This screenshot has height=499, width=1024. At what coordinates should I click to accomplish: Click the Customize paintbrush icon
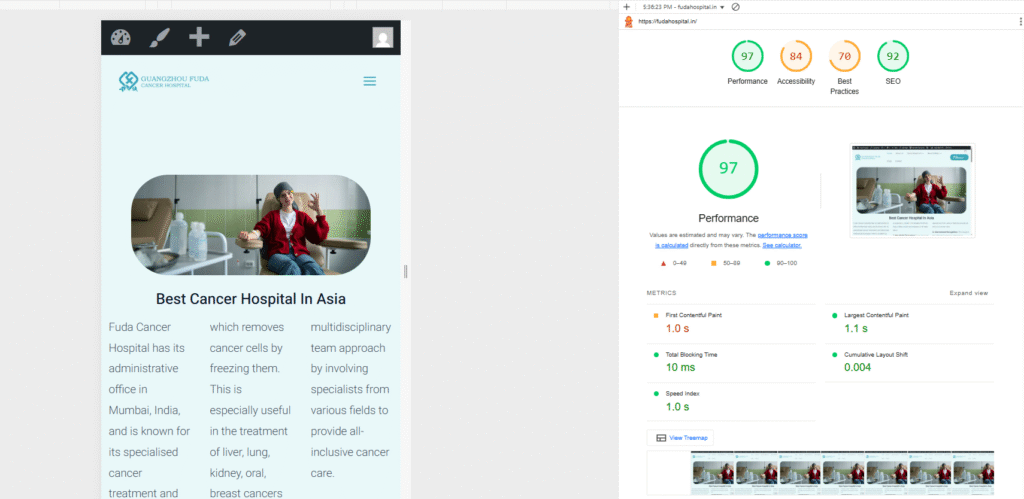(x=160, y=38)
